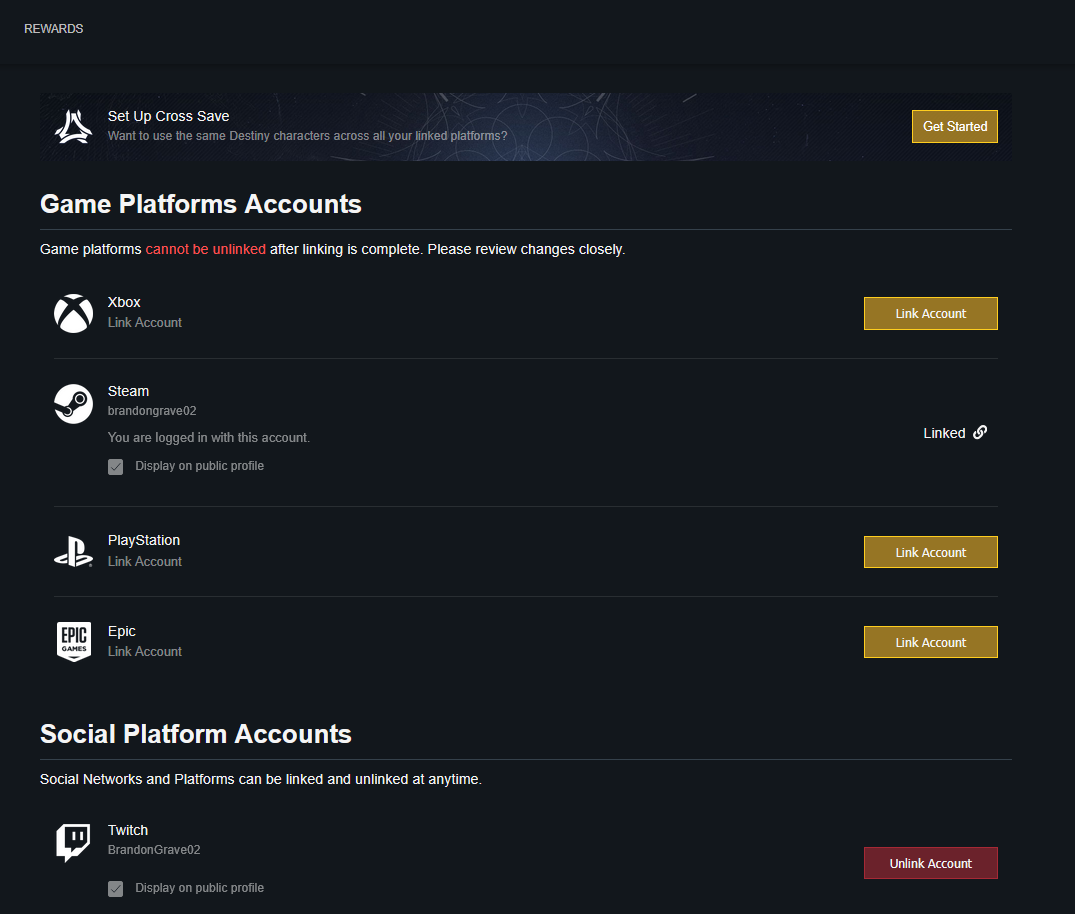Click the Steam username brandongrave02

coord(145,411)
